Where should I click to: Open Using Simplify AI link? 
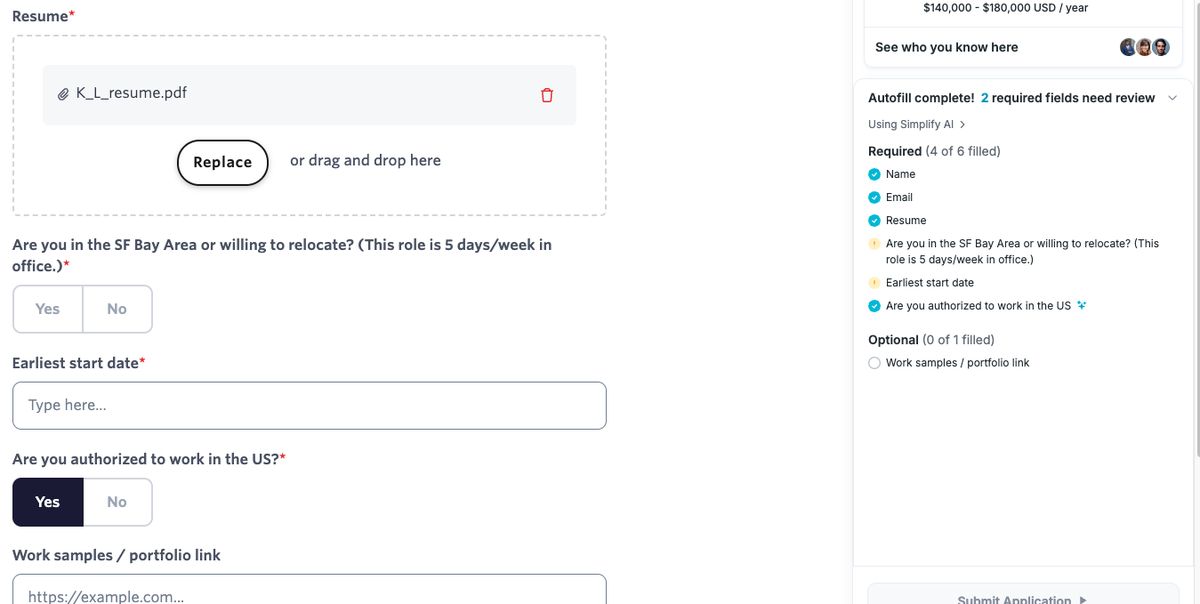coord(916,124)
